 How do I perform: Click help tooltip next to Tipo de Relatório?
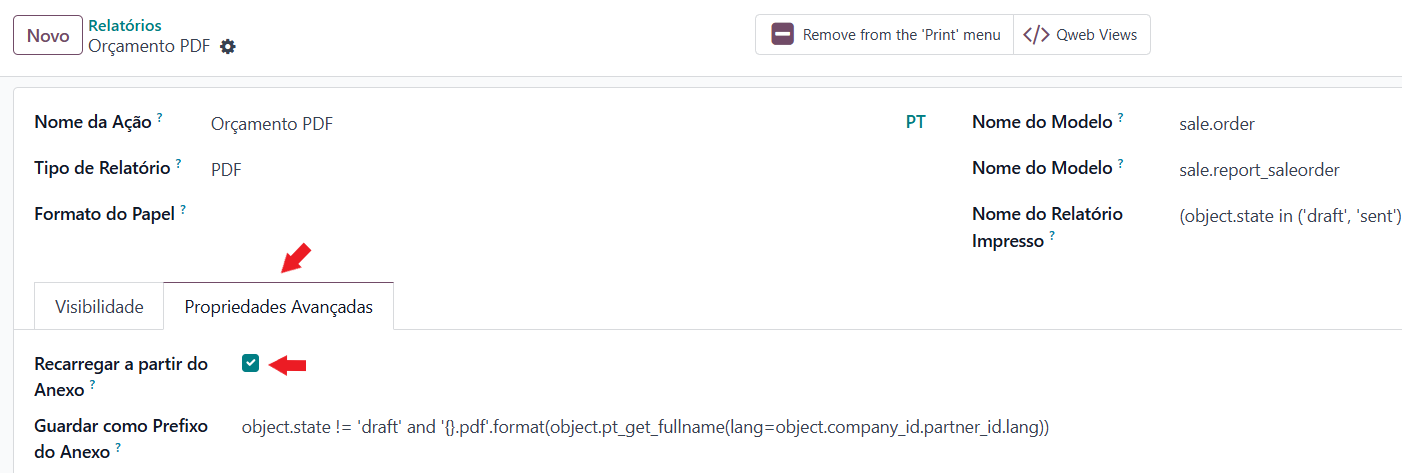(x=178, y=163)
